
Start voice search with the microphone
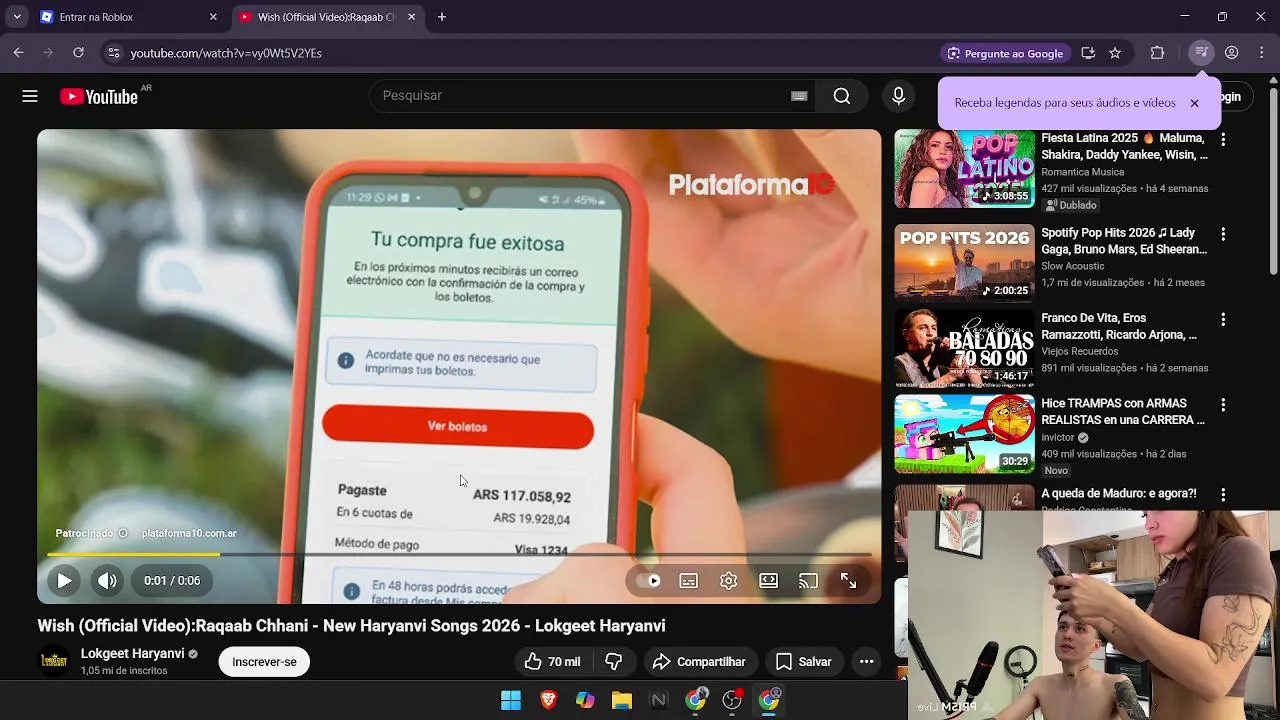click(898, 96)
